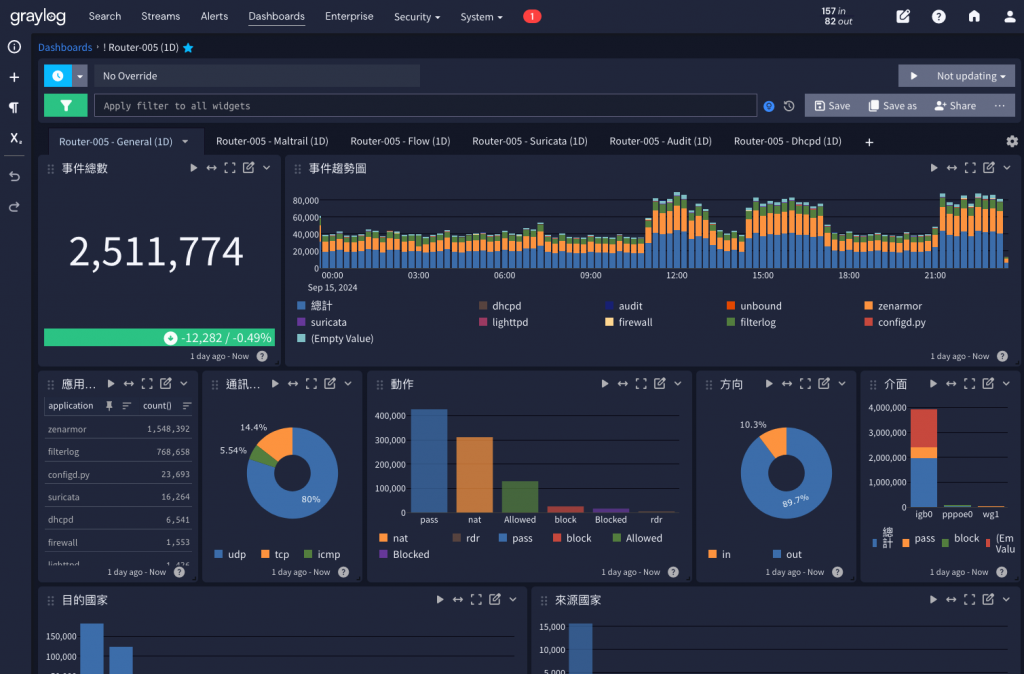Screen dimensions: 1024x674
Task: Open 事件總數 widget in fullscreen
Action: pyautogui.click(x=230, y=168)
